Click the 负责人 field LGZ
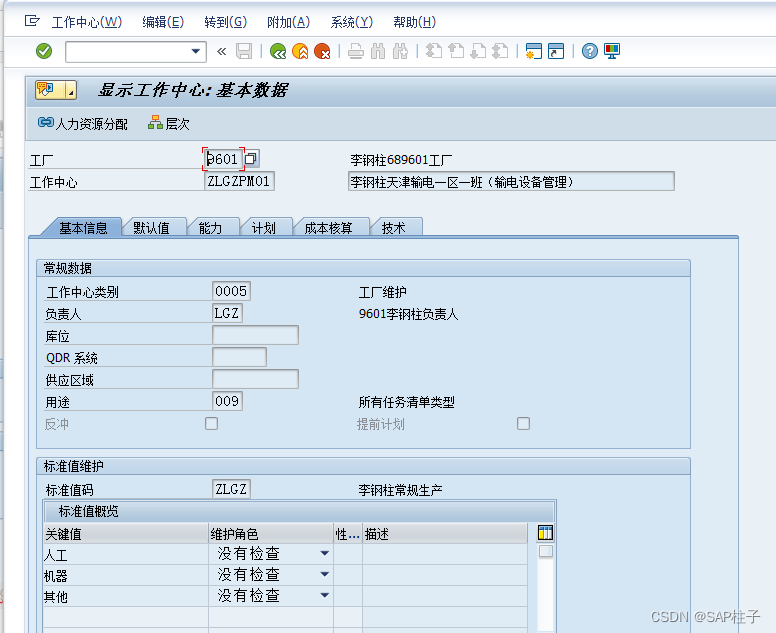776x633 pixels. coord(227,313)
